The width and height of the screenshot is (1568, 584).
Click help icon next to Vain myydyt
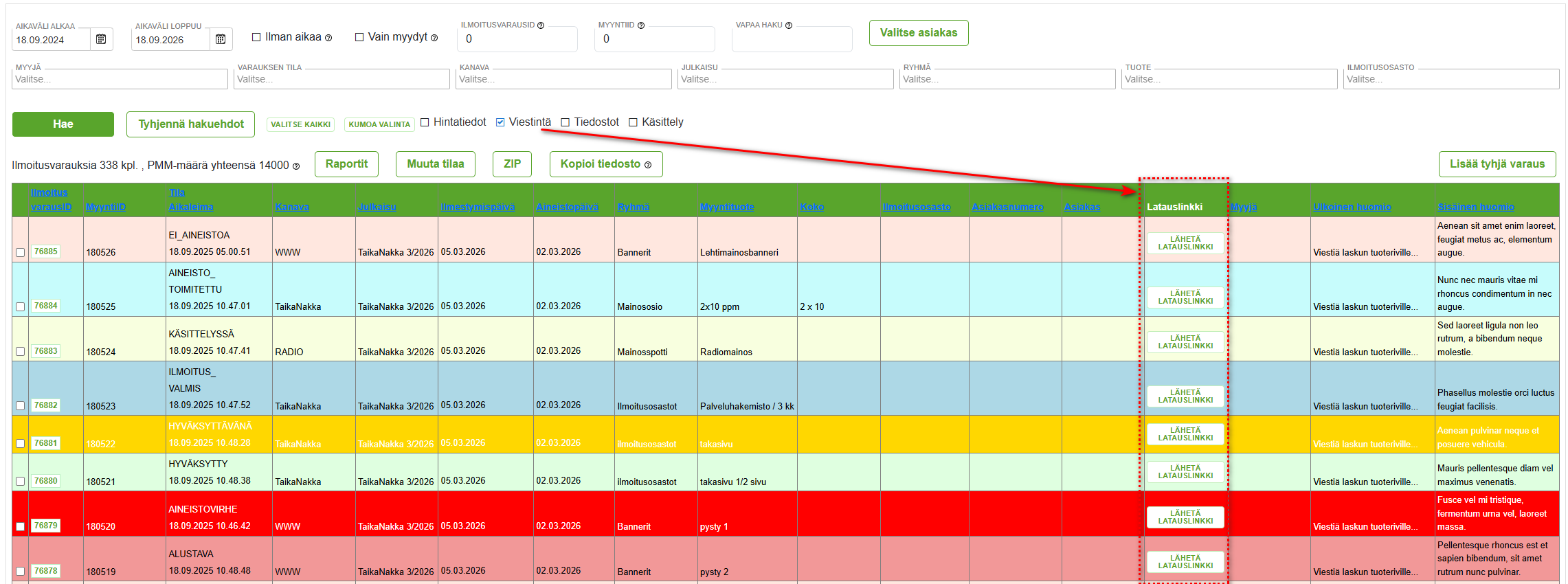434,38
